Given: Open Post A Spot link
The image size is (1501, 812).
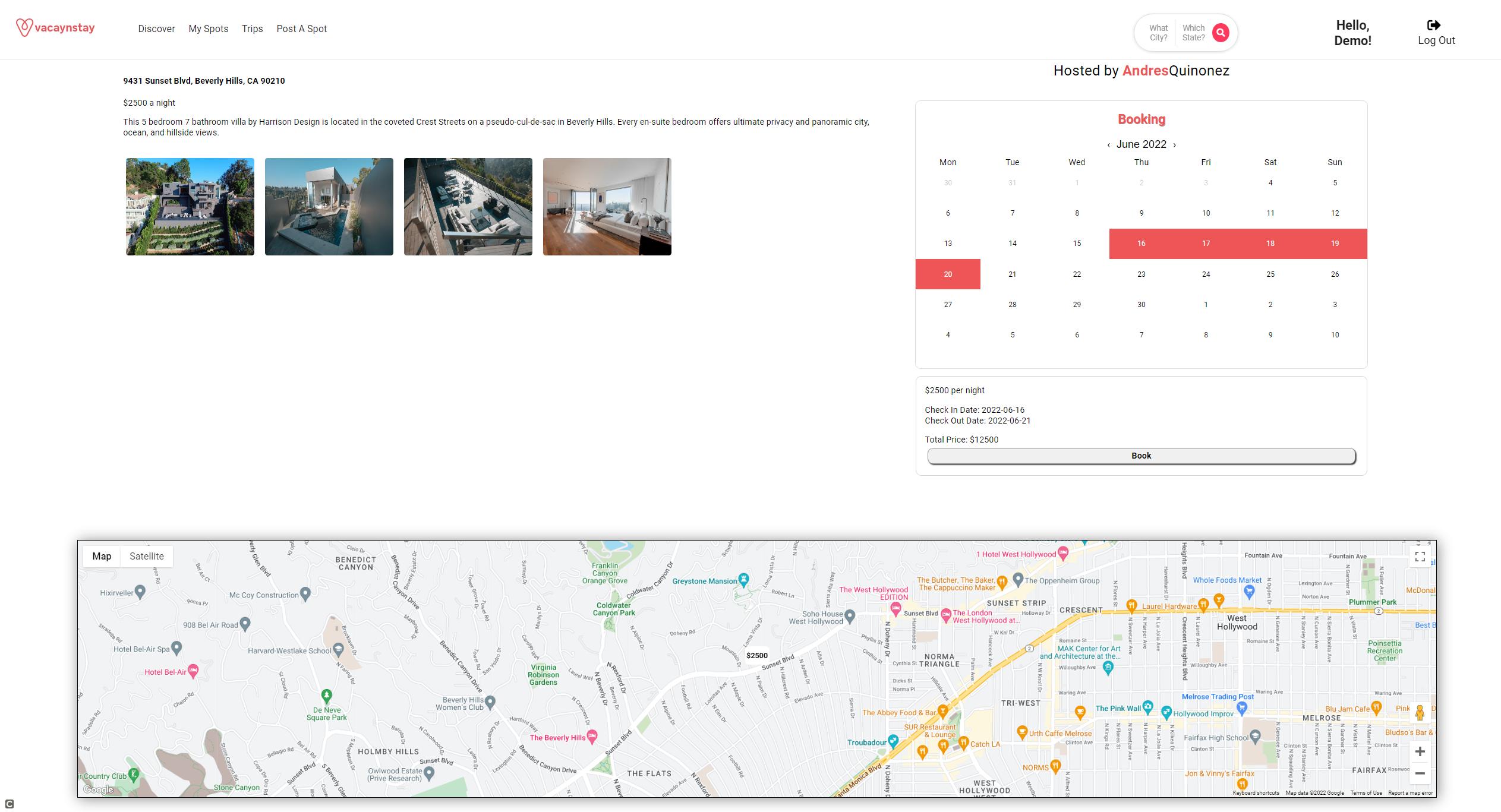Looking at the screenshot, I should point(301,29).
